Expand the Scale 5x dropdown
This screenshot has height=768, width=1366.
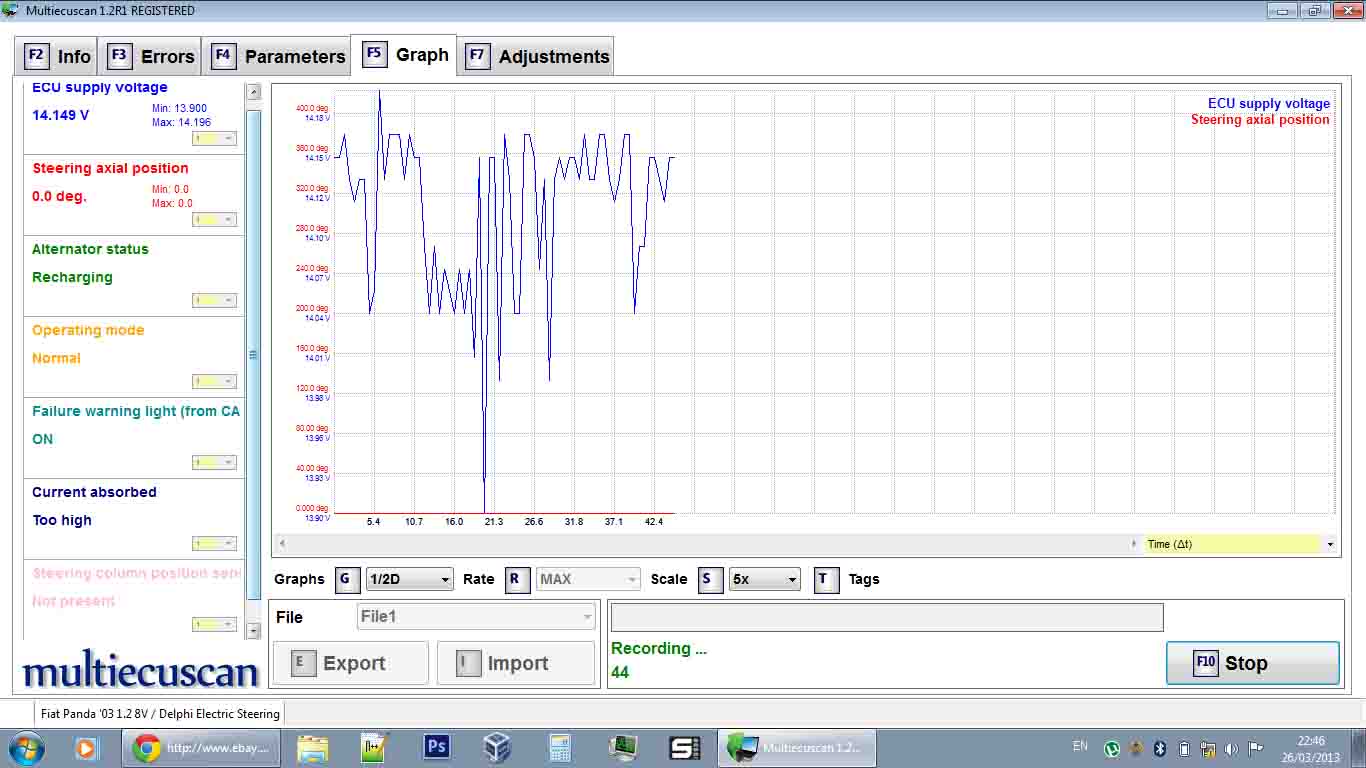(764, 580)
